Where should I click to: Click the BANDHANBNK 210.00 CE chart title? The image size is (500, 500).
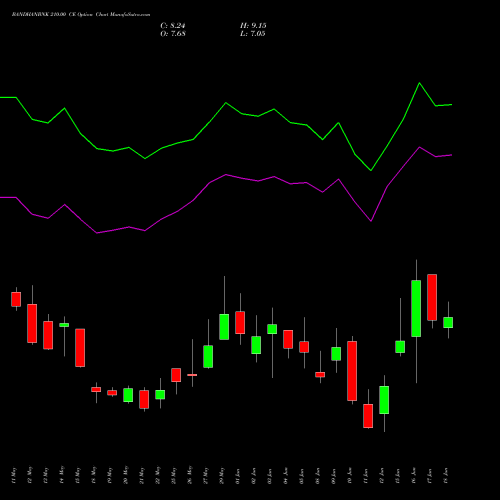[81, 15]
